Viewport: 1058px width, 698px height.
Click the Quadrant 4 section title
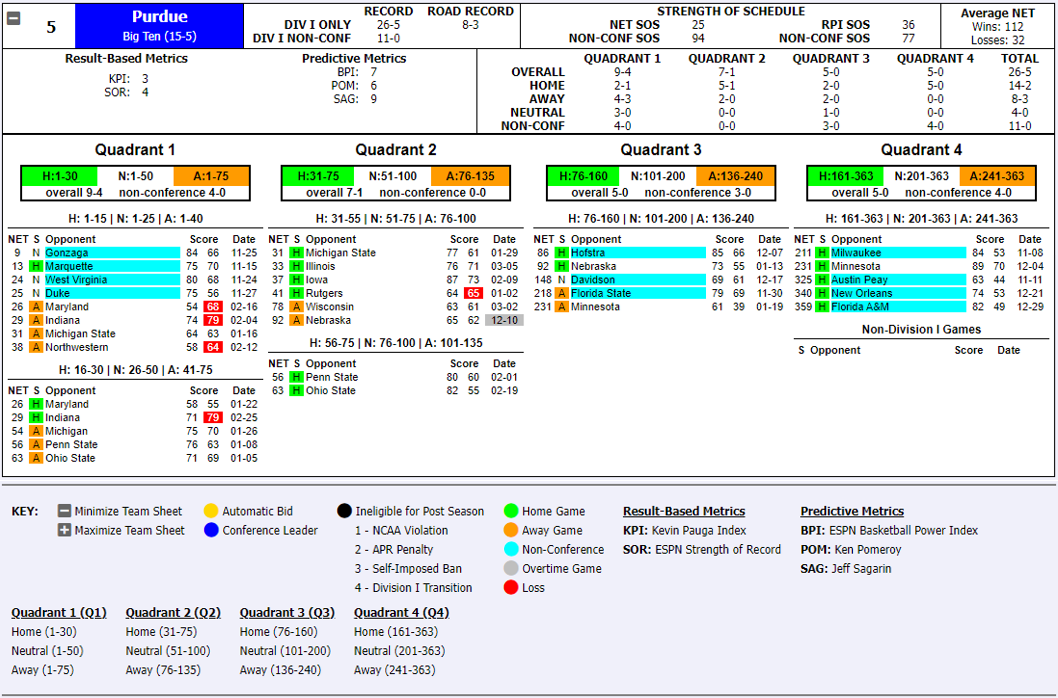pyautogui.click(x=921, y=150)
